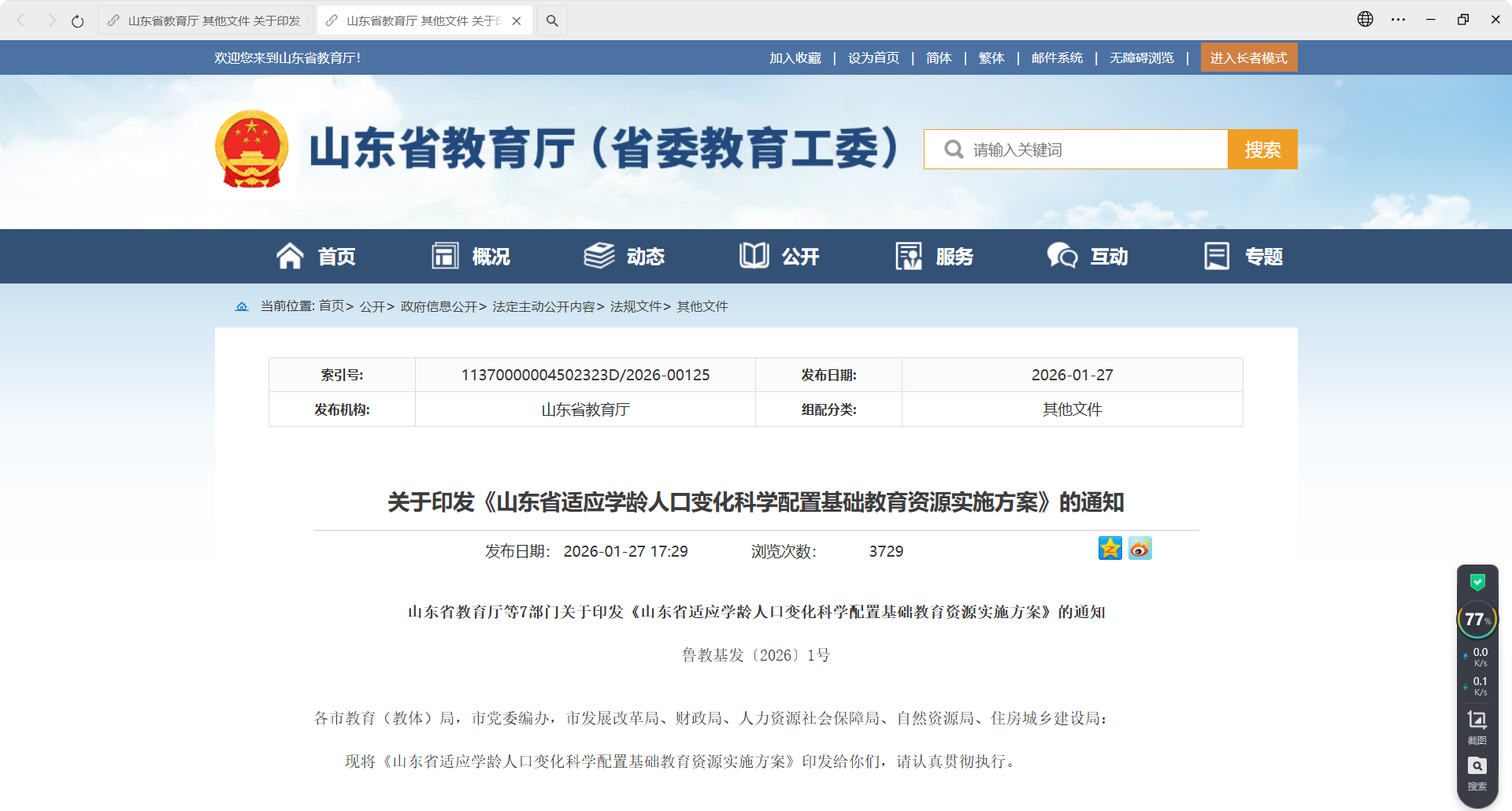Click the orange 搜索 button
Viewport: 1512px width, 811px height.
1262,150
